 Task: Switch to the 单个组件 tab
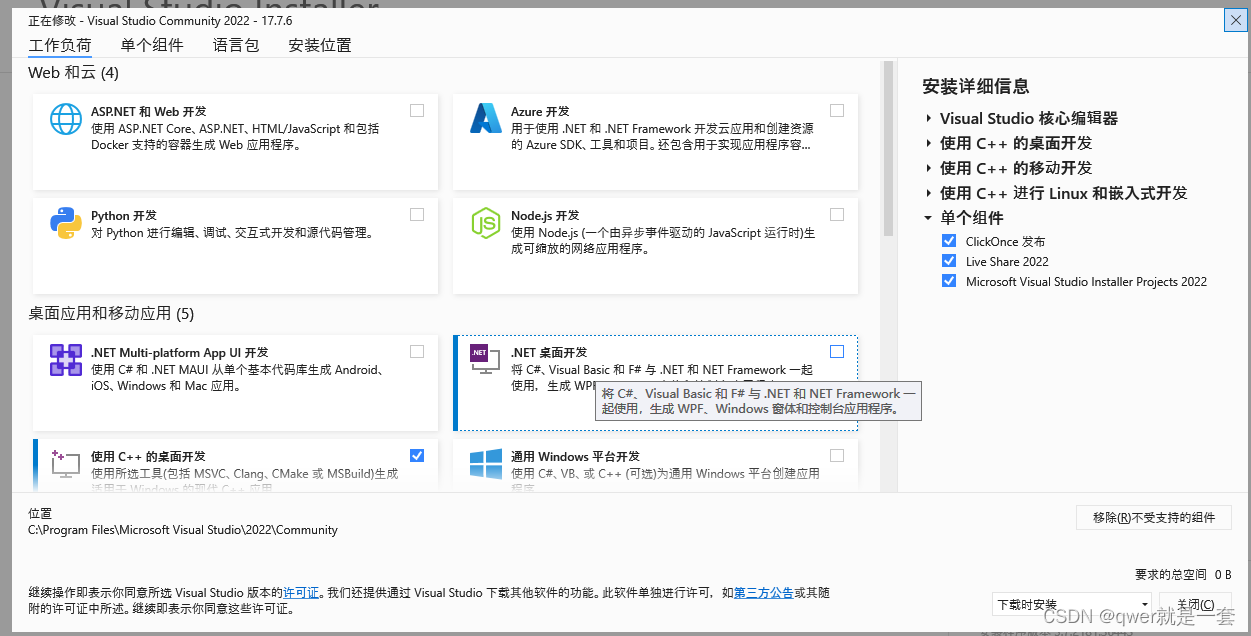(152, 45)
